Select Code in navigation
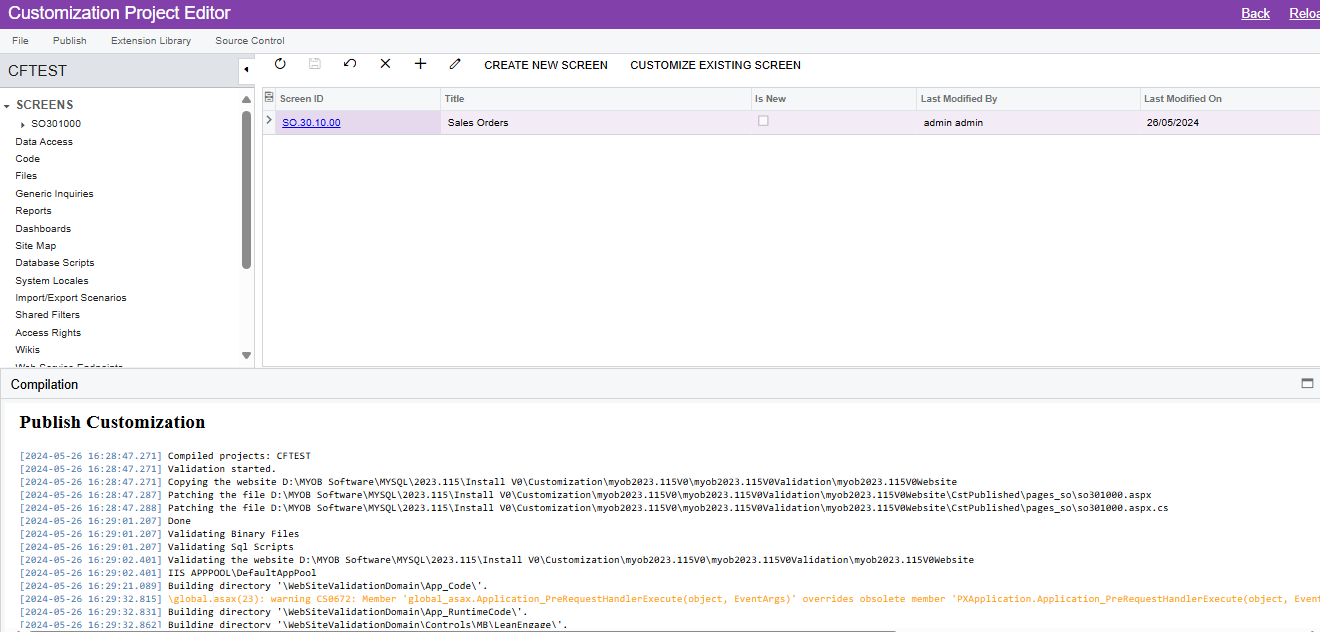 click(x=28, y=159)
